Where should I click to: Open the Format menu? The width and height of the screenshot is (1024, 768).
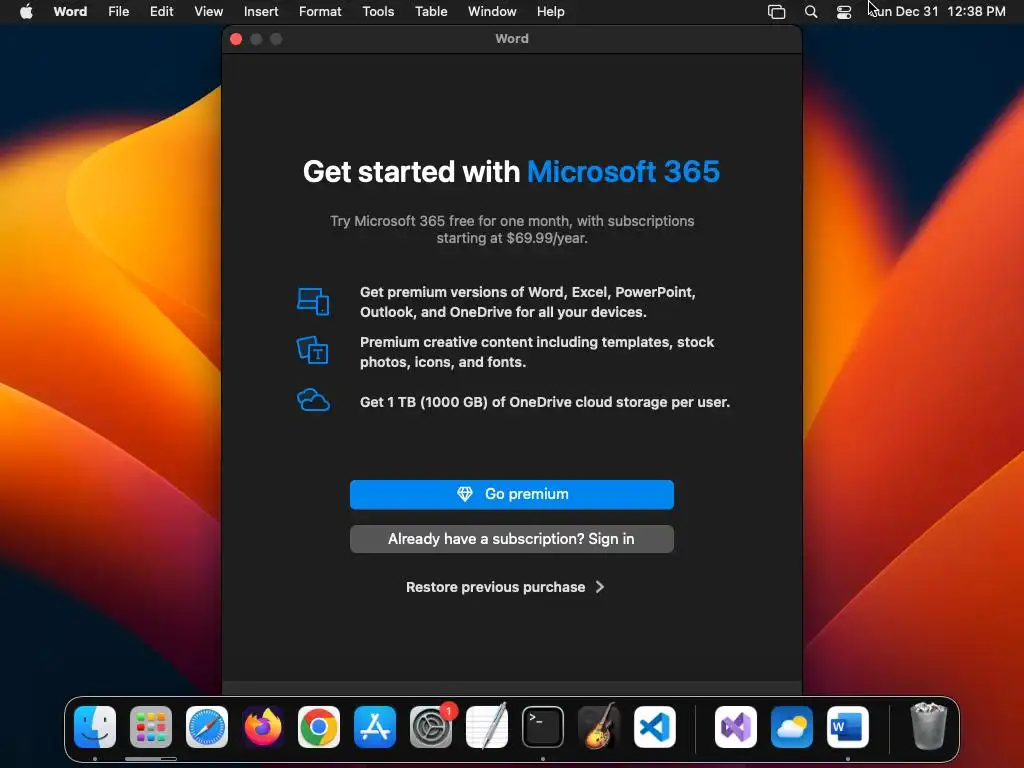(x=320, y=12)
